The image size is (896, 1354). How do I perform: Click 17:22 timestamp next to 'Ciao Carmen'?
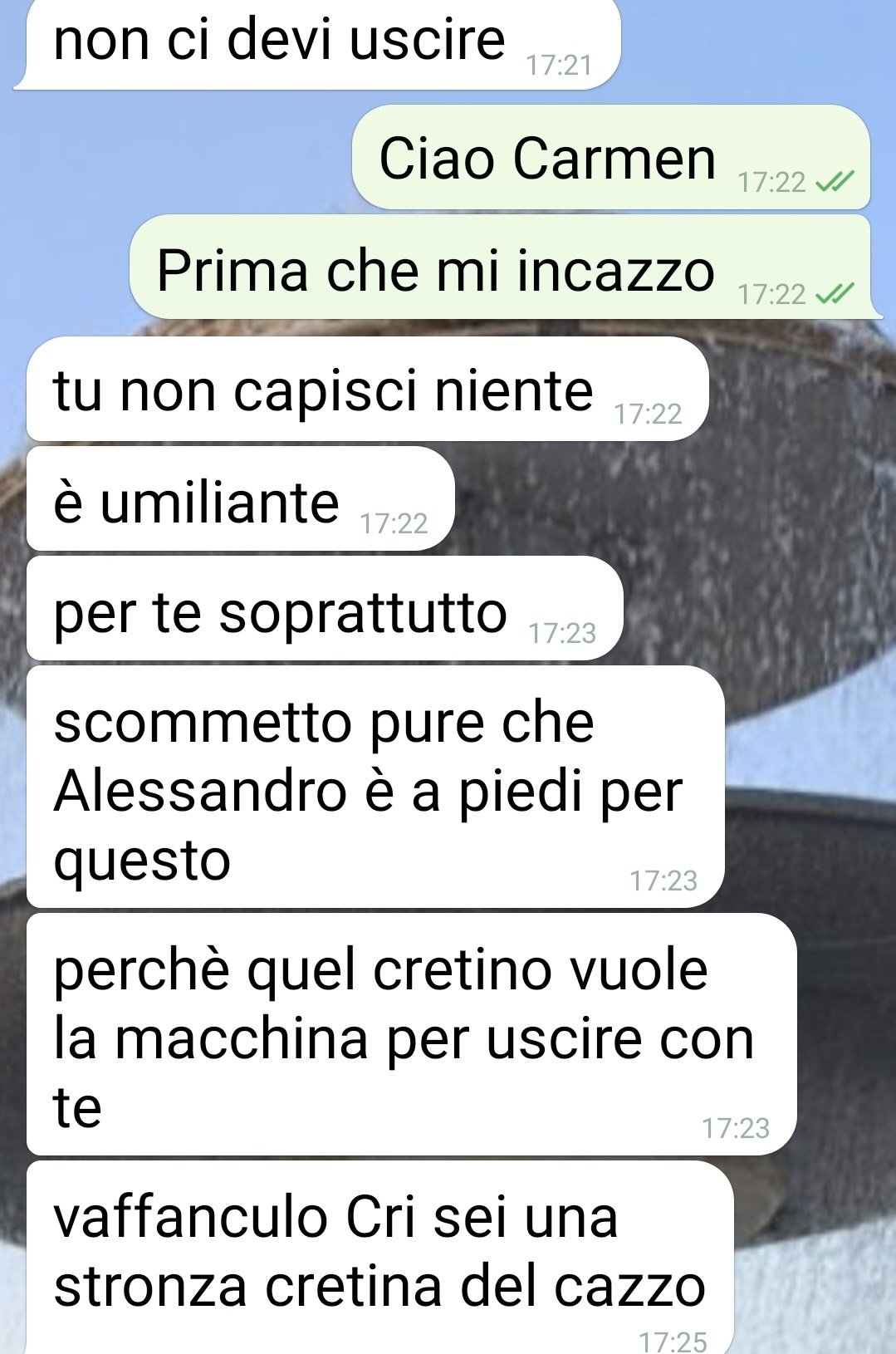point(772,182)
